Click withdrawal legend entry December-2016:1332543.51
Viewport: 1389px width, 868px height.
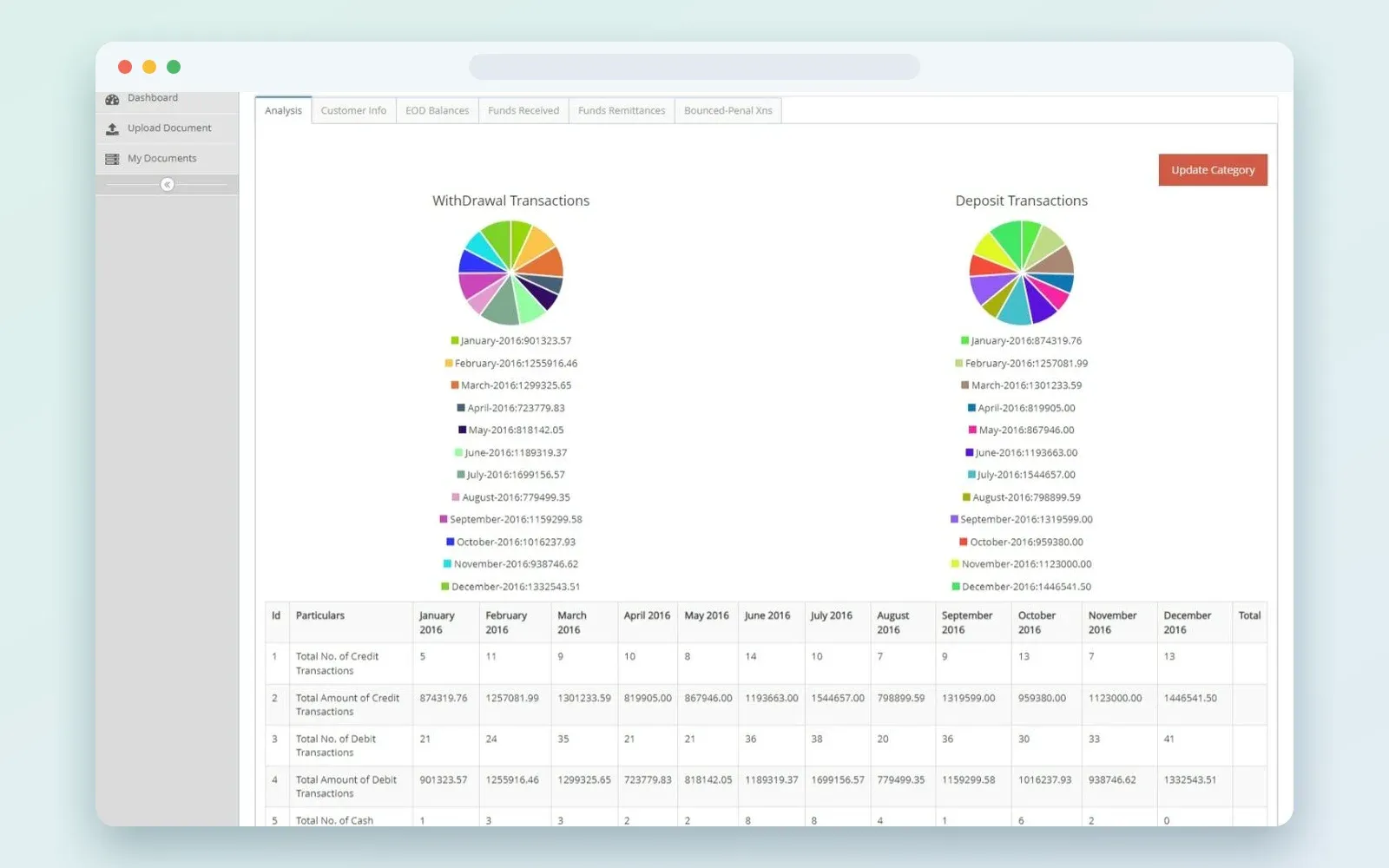(x=510, y=587)
